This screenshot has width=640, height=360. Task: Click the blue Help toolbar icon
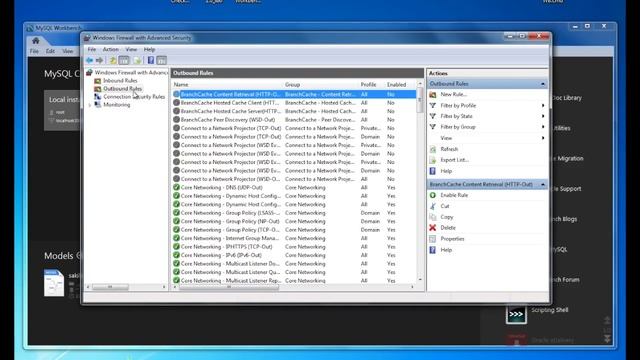pyautogui.click(x=151, y=60)
